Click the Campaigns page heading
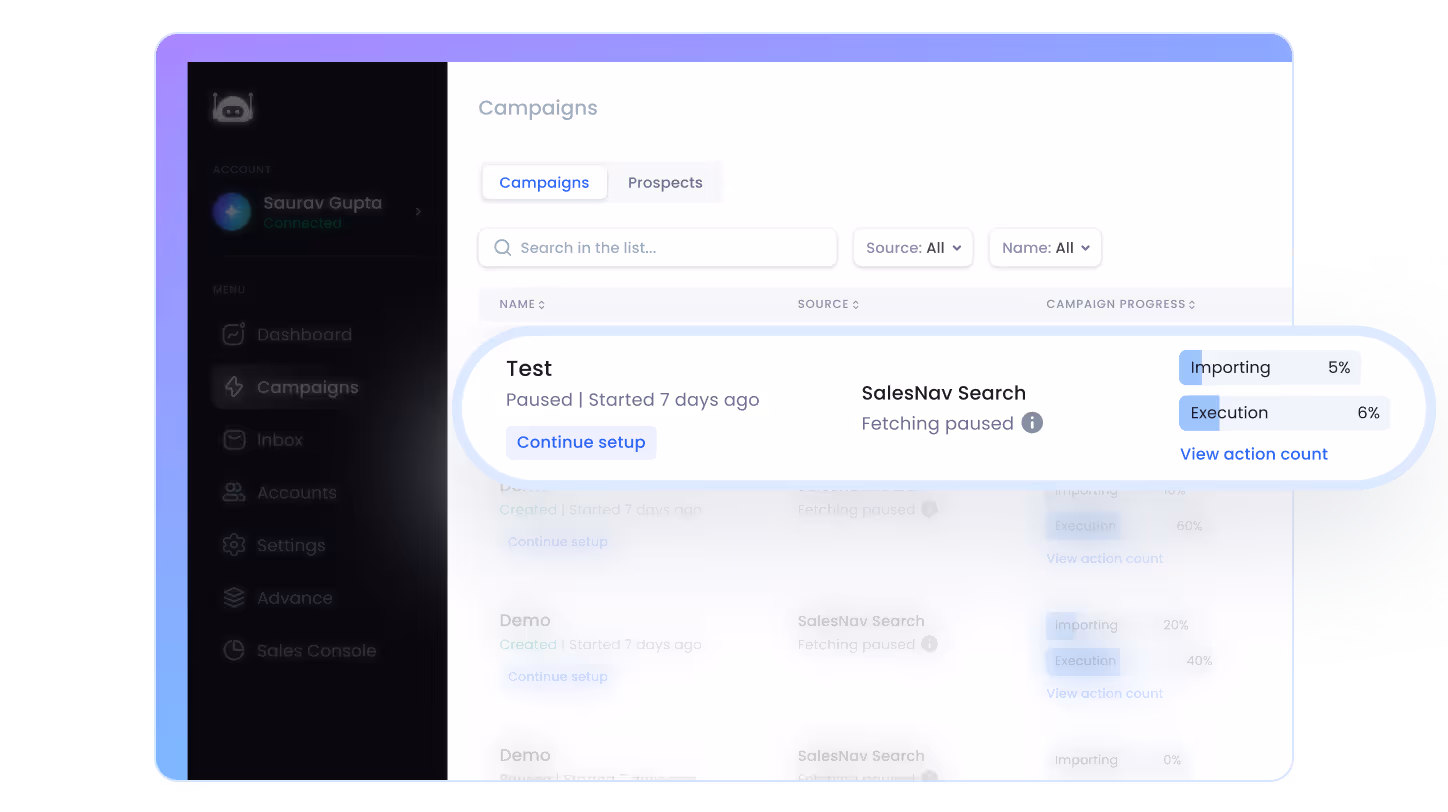Viewport: 1448px width, 812px height. pos(538,108)
